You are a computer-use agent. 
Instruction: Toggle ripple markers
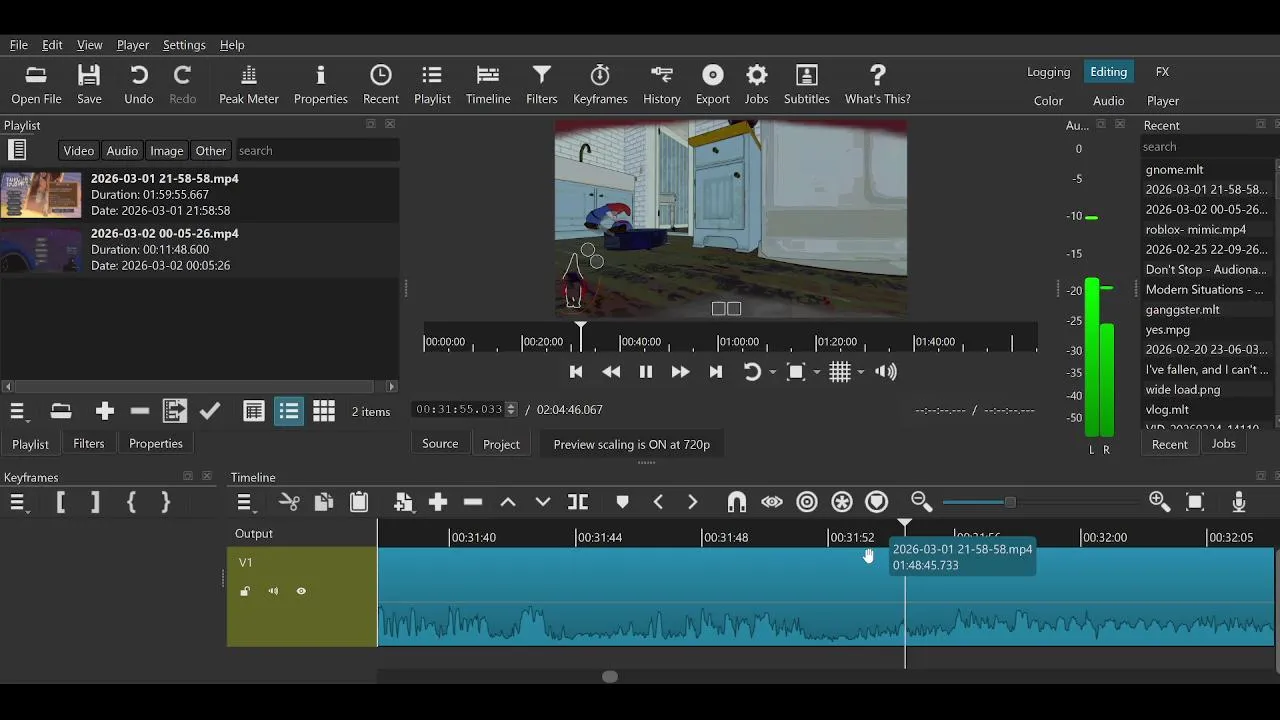tap(877, 502)
